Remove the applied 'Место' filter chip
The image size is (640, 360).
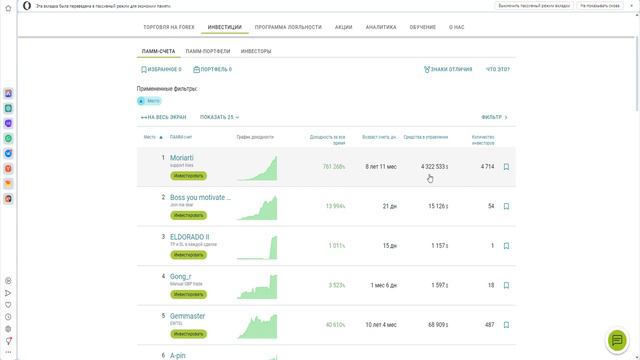pos(149,101)
